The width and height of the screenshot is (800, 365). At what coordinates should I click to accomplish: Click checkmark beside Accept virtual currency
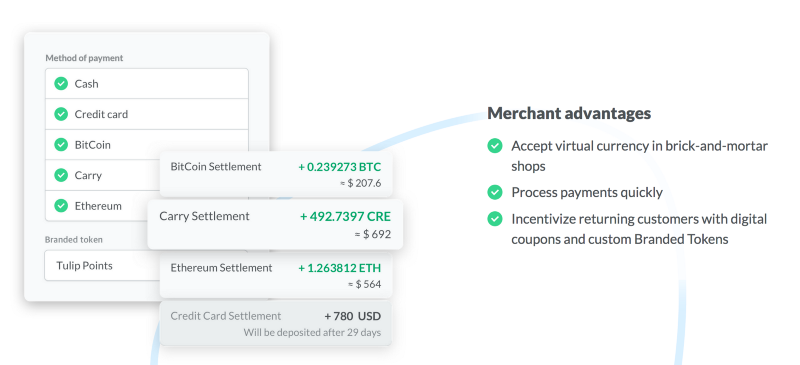click(x=494, y=146)
